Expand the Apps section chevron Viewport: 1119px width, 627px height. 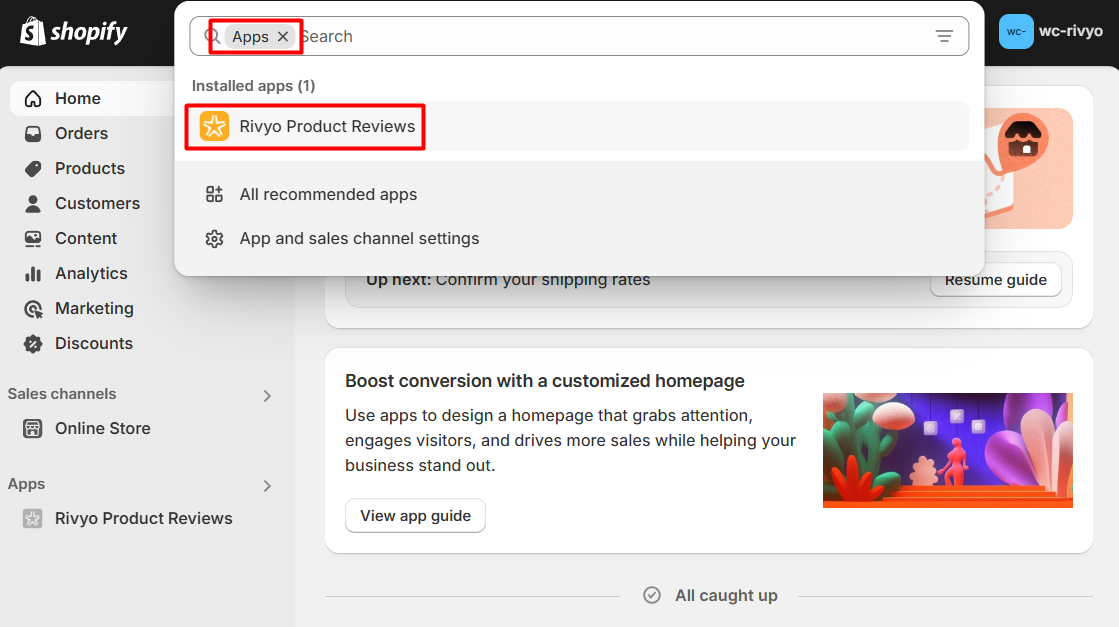coord(267,486)
